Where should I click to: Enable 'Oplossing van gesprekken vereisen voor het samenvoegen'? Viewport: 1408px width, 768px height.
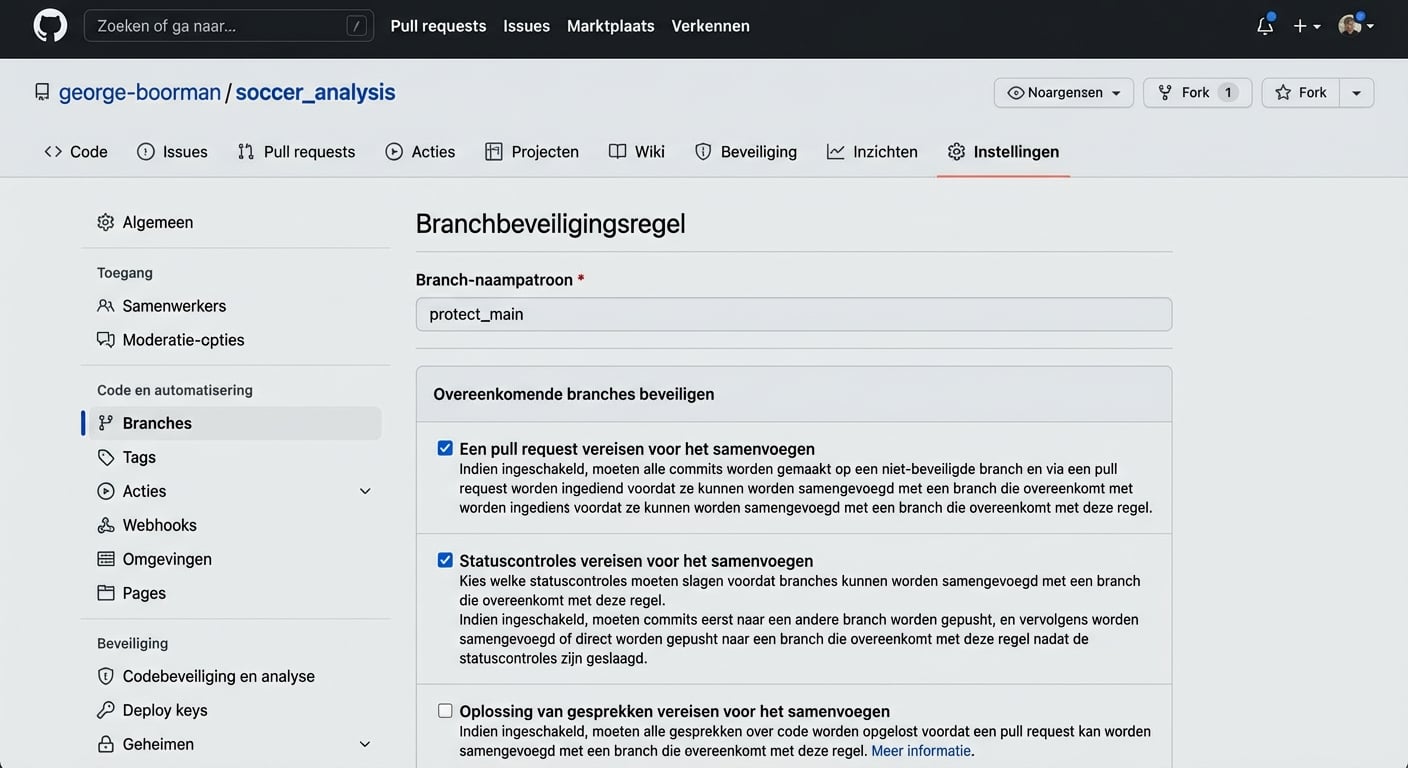[x=444, y=709]
